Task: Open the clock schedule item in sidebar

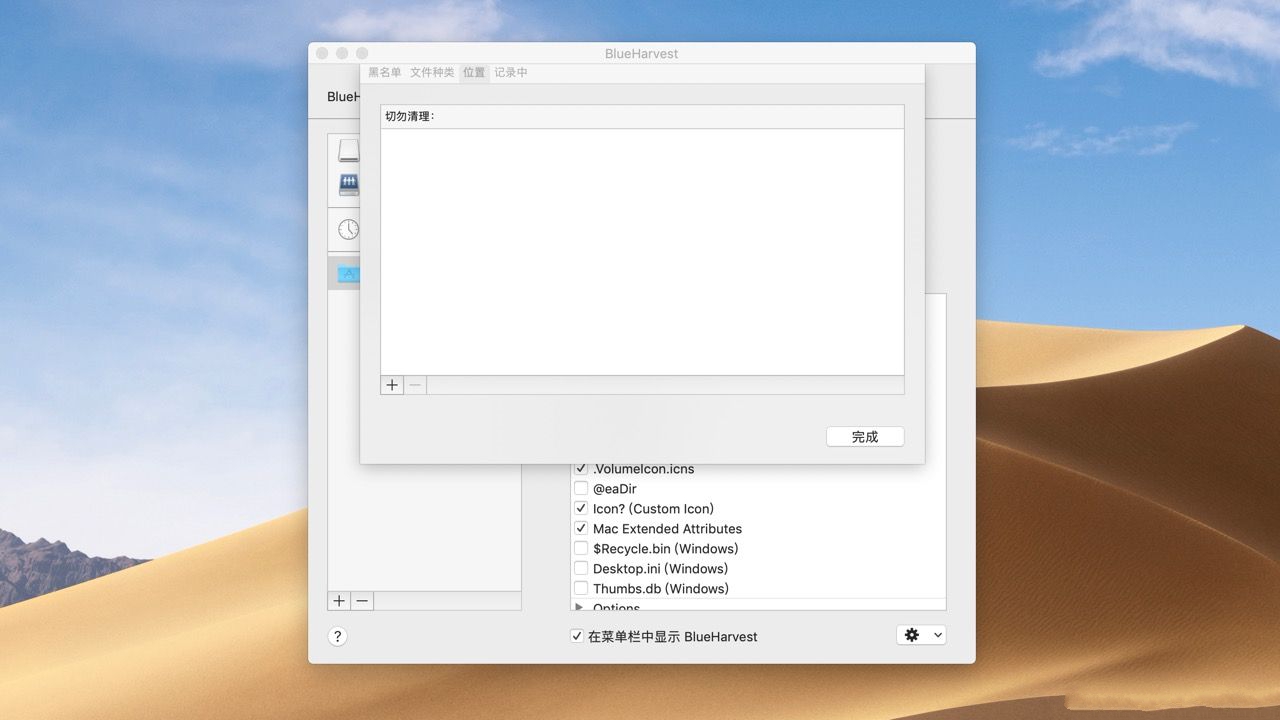Action: [348, 229]
